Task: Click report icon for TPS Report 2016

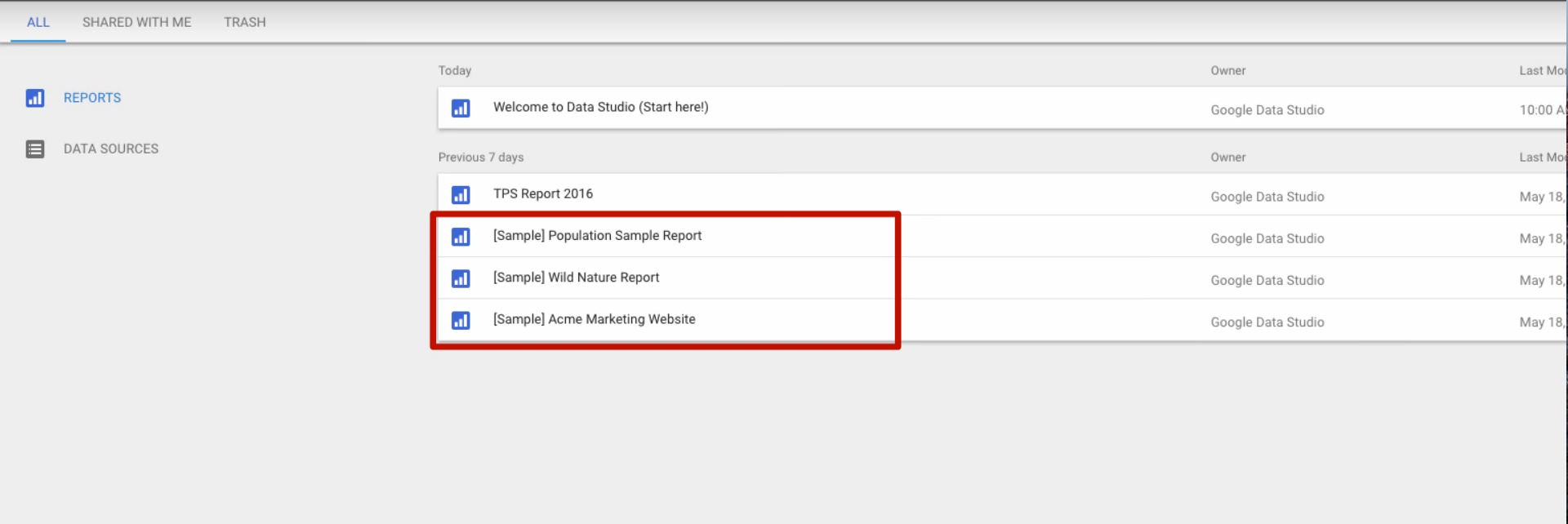Action: coord(461,195)
